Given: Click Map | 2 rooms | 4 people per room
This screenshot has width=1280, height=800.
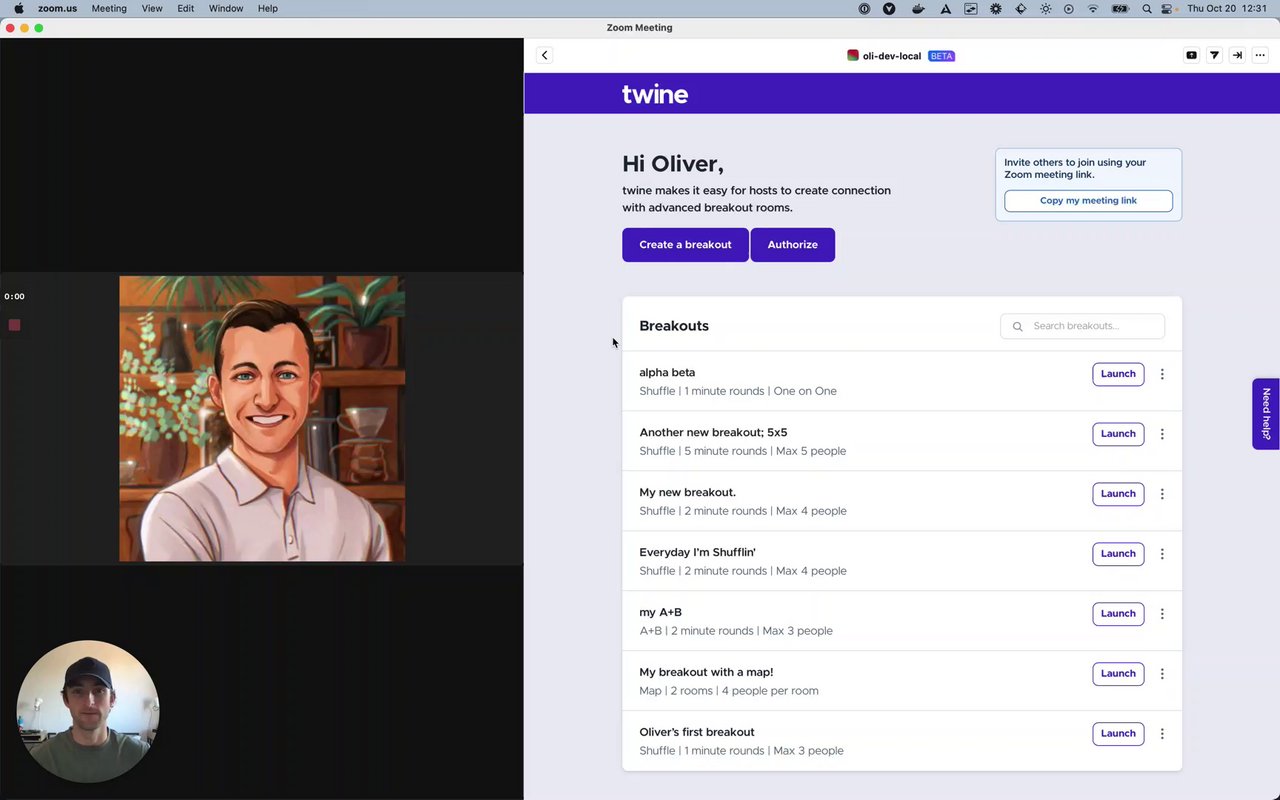Looking at the screenshot, I should click(x=729, y=691).
